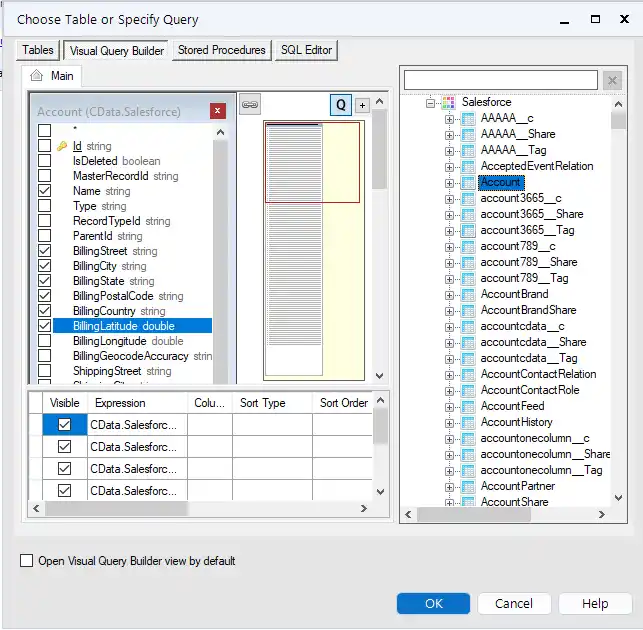Click the home icon on Main tab
Image resolution: width=643 pixels, height=630 pixels.
coord(37,76)
